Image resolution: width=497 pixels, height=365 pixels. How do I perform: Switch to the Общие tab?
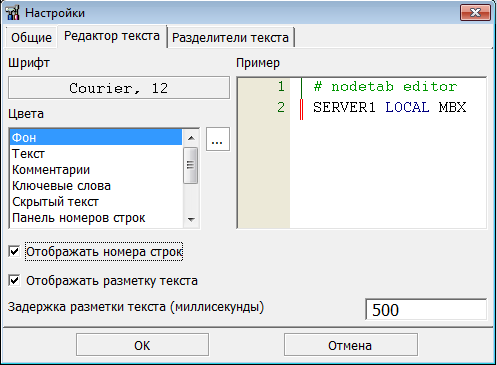(x=31, y=37)
